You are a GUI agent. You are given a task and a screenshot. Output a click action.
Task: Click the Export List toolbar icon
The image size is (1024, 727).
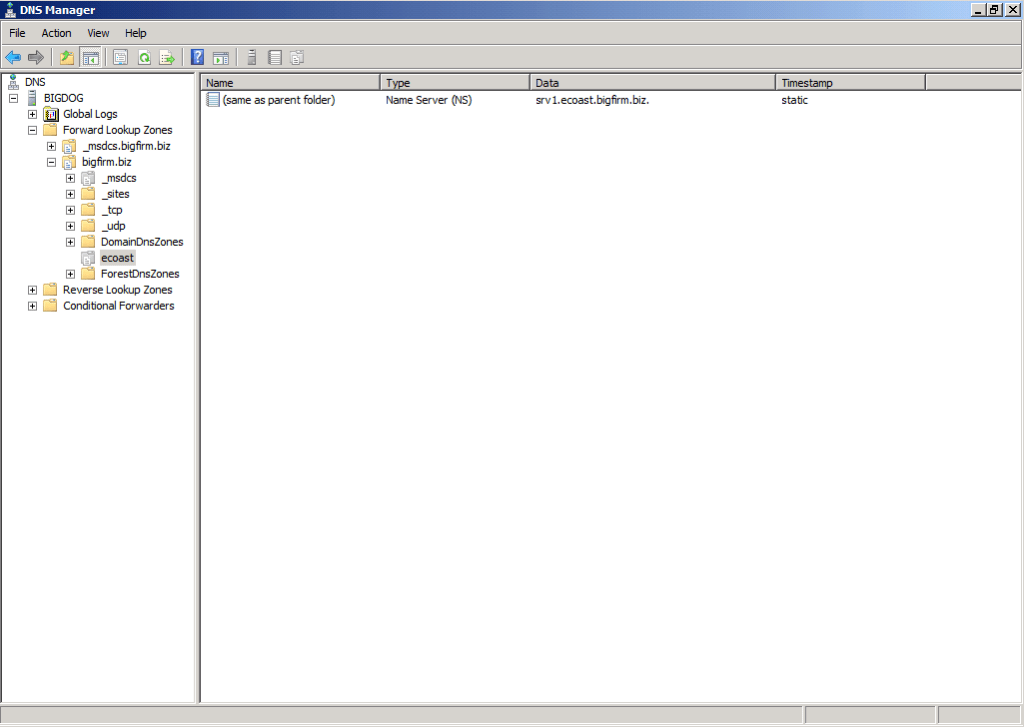pos(167,57)
